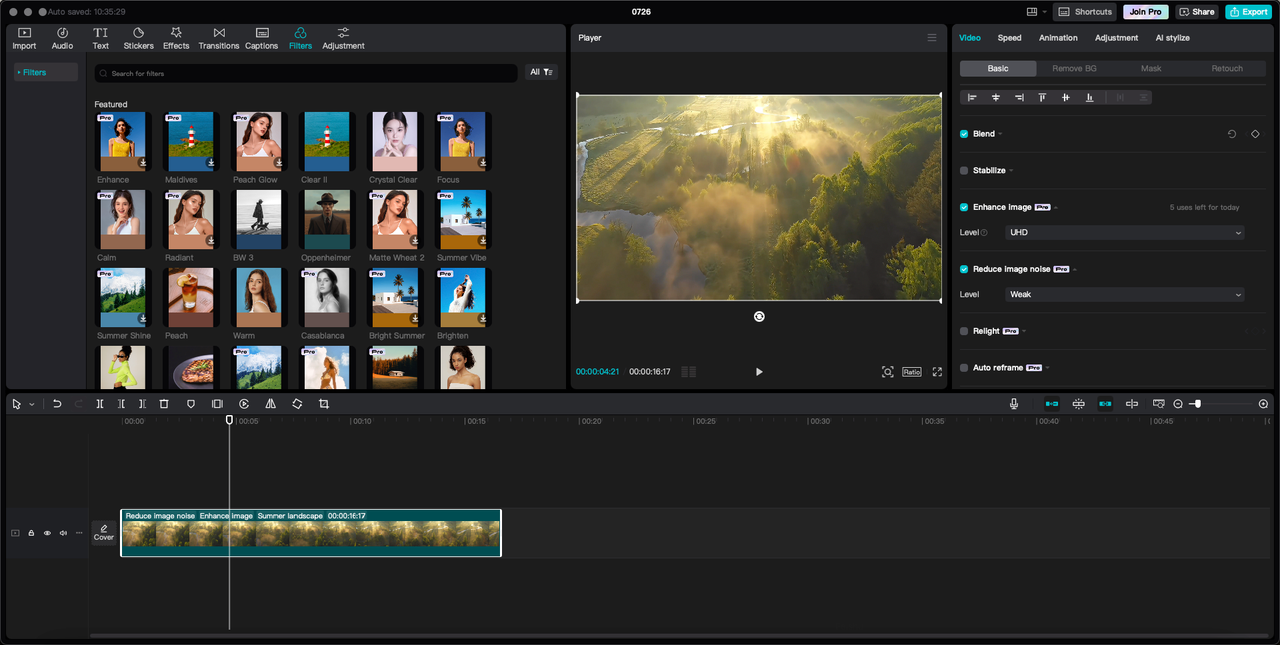Open the player fullscreen view

[937, 372]
